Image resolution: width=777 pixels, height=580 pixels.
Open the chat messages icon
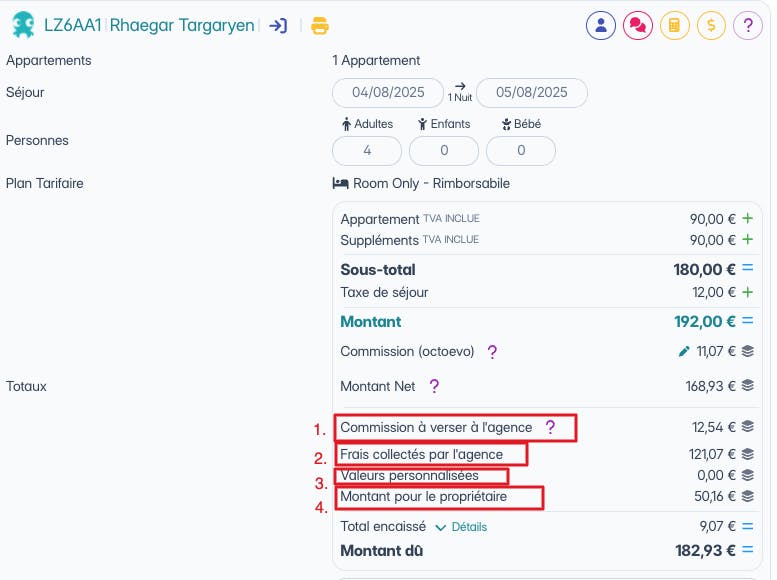pos(637,25)
